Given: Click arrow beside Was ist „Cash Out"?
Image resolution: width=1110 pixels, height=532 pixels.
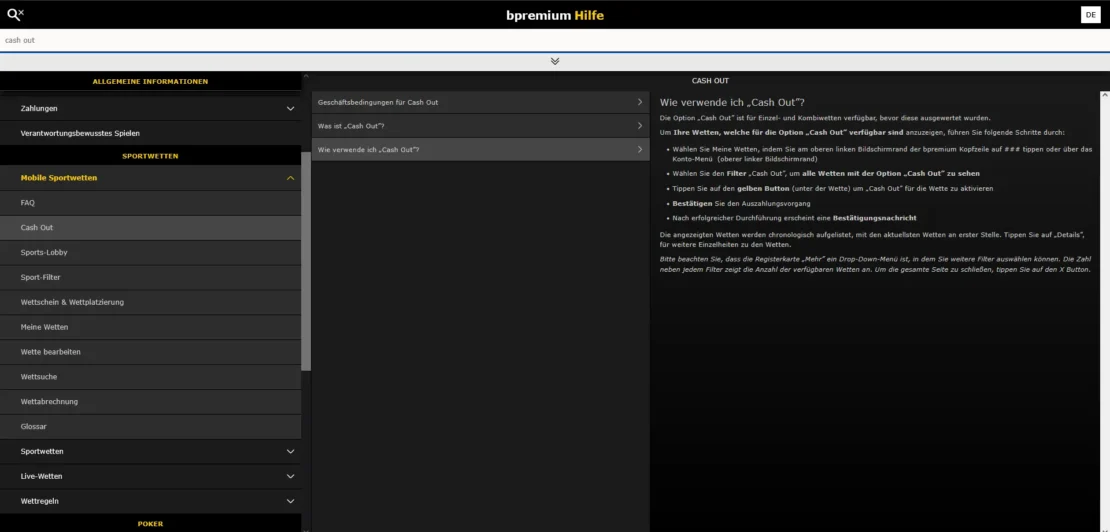Looking at the screenshot, I should tap(640, 126).
